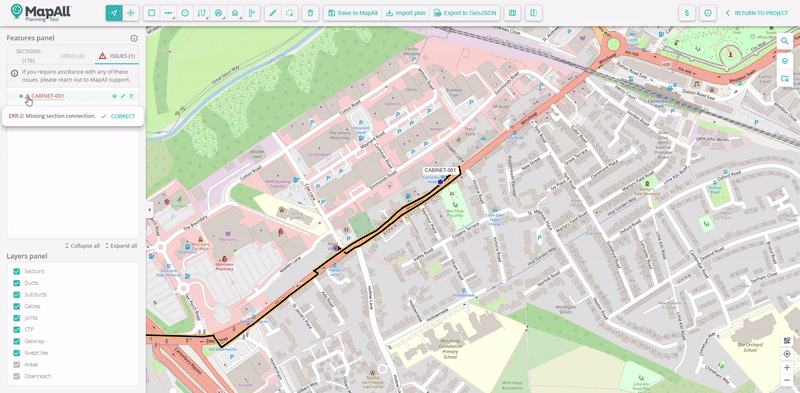Switch to the Sections (176) tab
This screenshot has width=800, height=393.
point(29,56)
